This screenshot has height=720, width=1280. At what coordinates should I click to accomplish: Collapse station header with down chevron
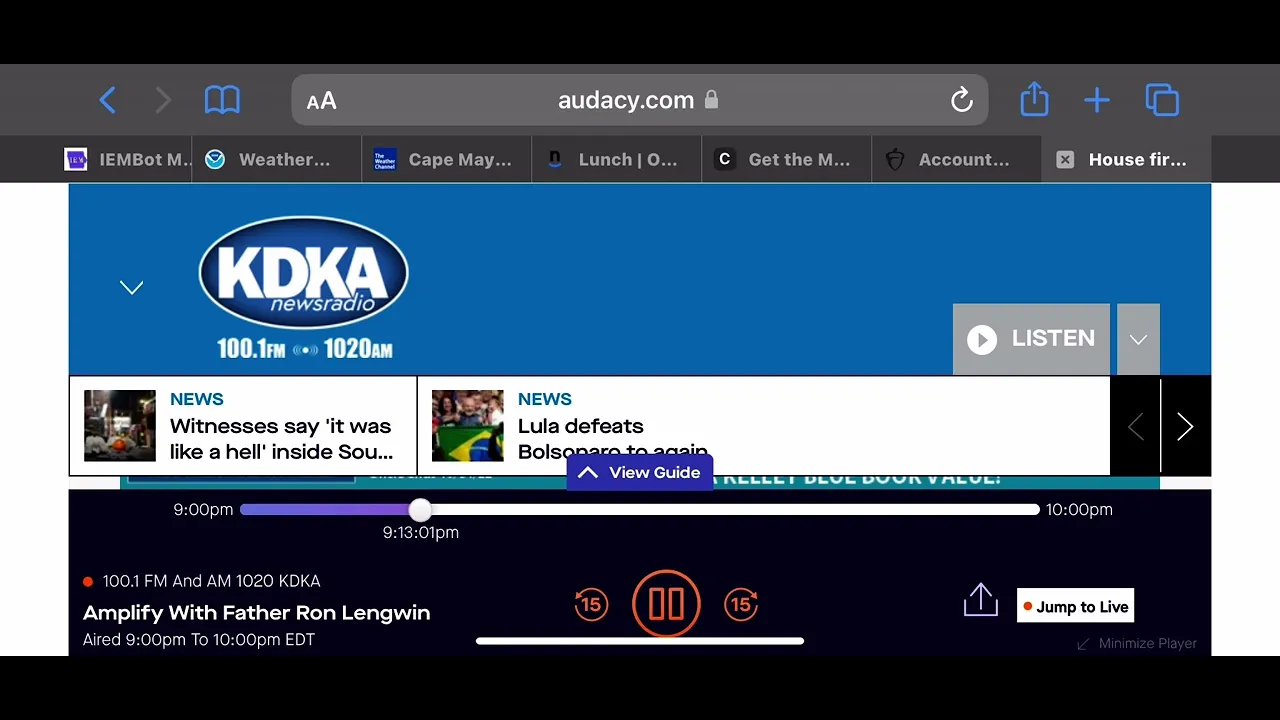(x=132, y=288)
